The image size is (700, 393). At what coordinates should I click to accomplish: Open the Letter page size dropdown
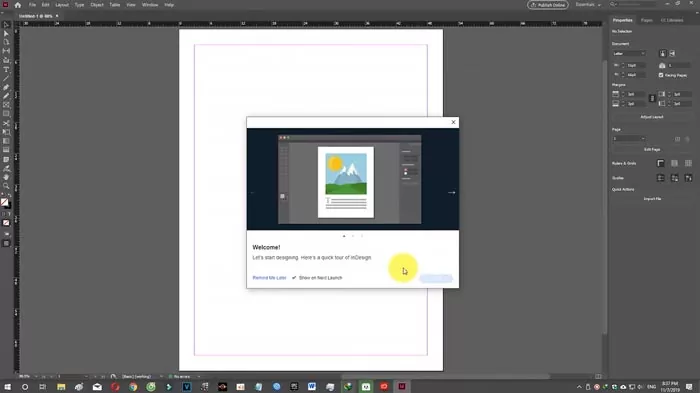click(x=629, y=54)
